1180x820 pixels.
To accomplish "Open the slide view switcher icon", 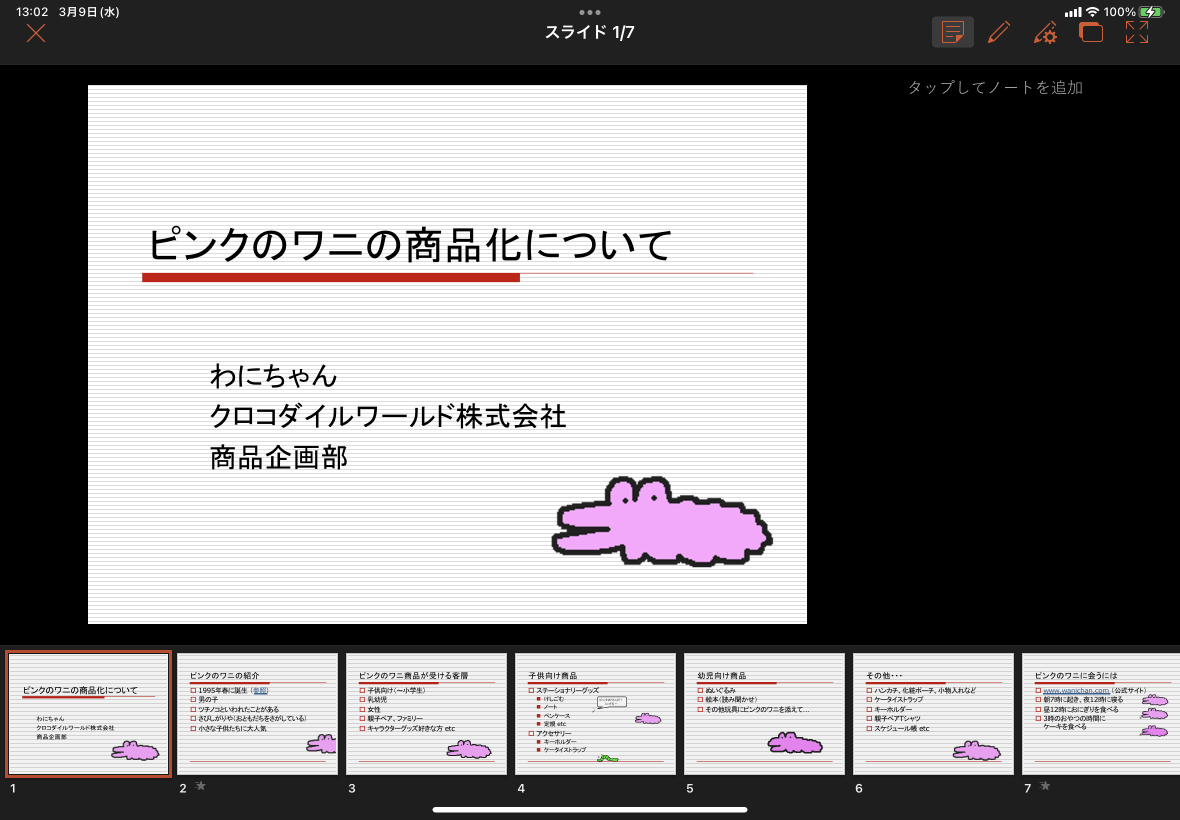I will point(1091,32).
